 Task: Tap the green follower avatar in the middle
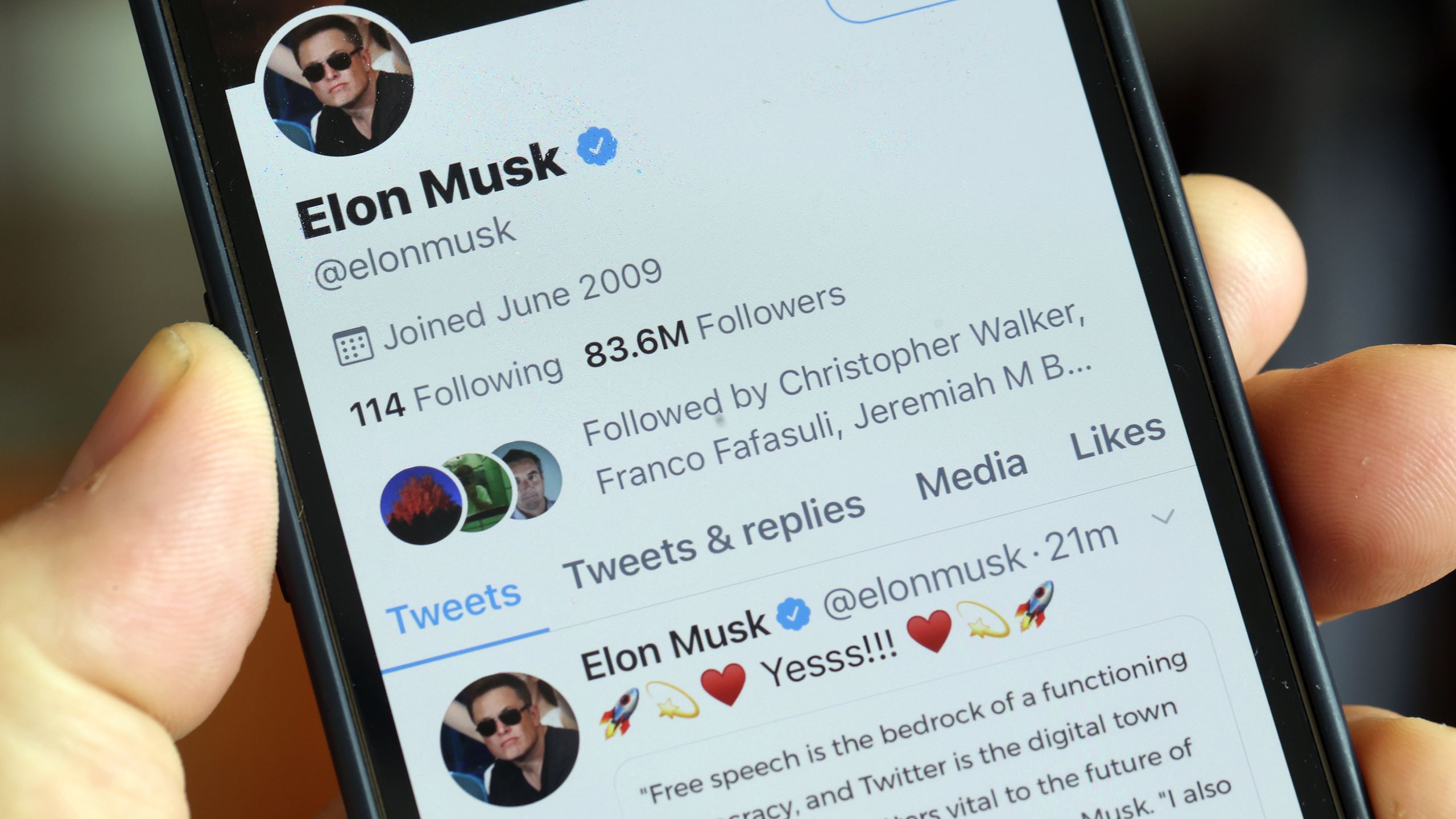coord(478,491)
